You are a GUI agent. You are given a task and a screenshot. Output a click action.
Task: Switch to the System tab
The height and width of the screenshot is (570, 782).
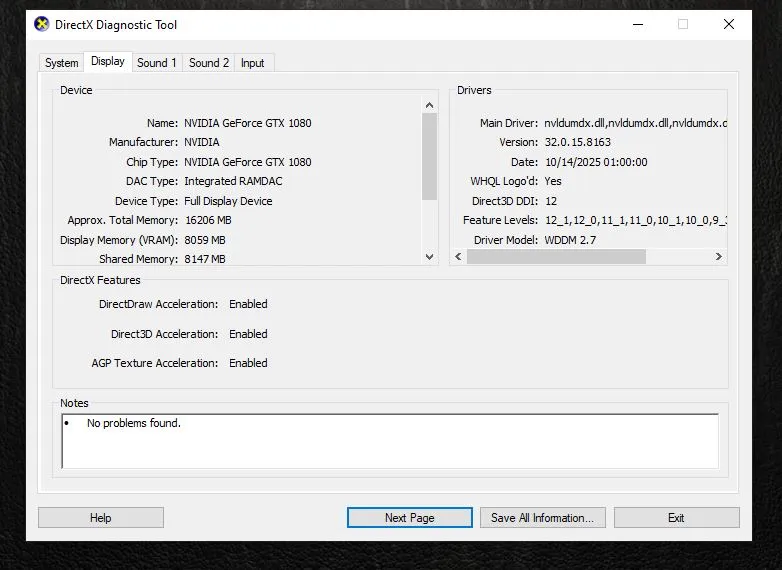pos(61,63)
